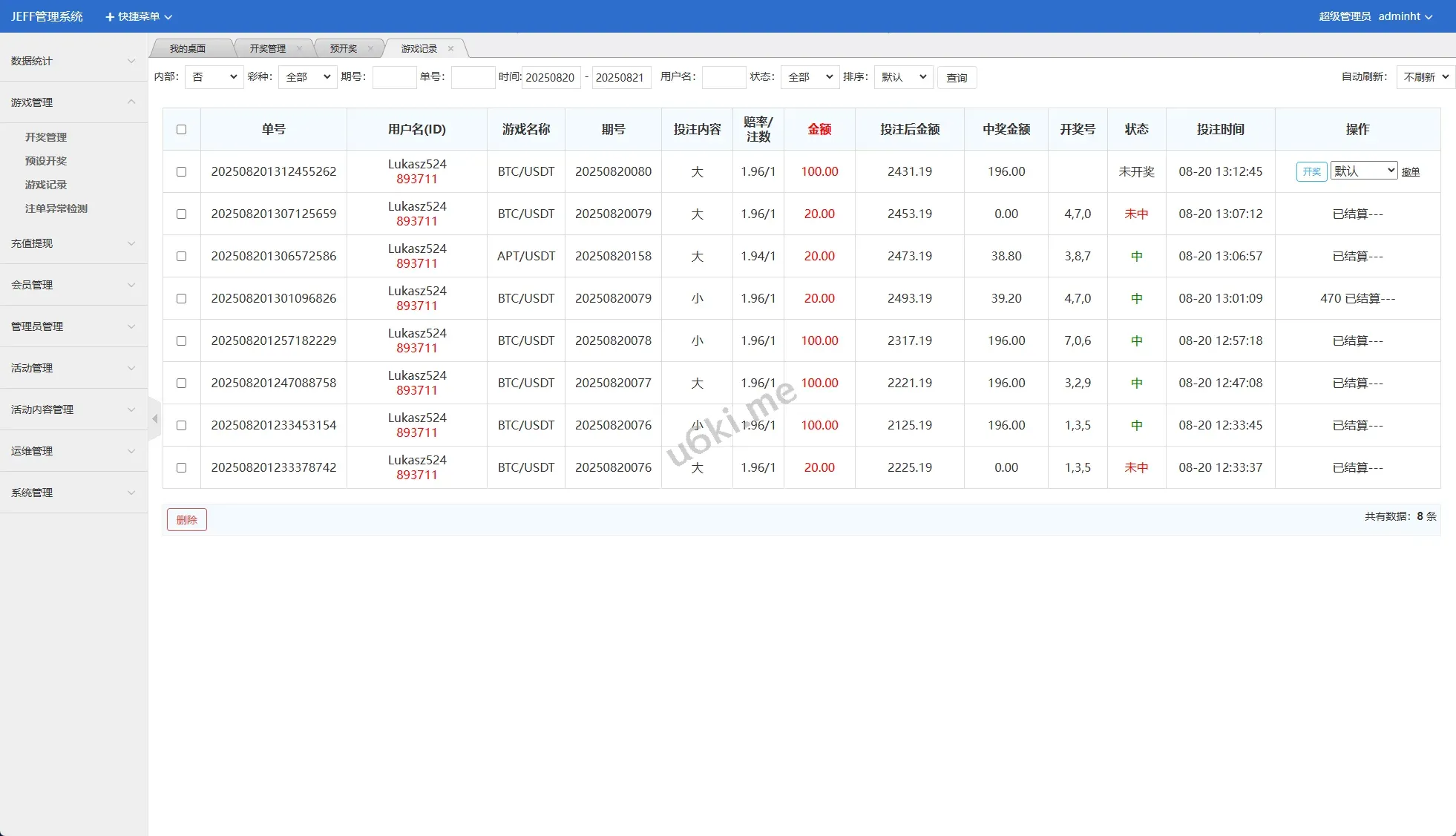
Task: Click the plus 快捷菜单 icon
Action: click(110, 16)
